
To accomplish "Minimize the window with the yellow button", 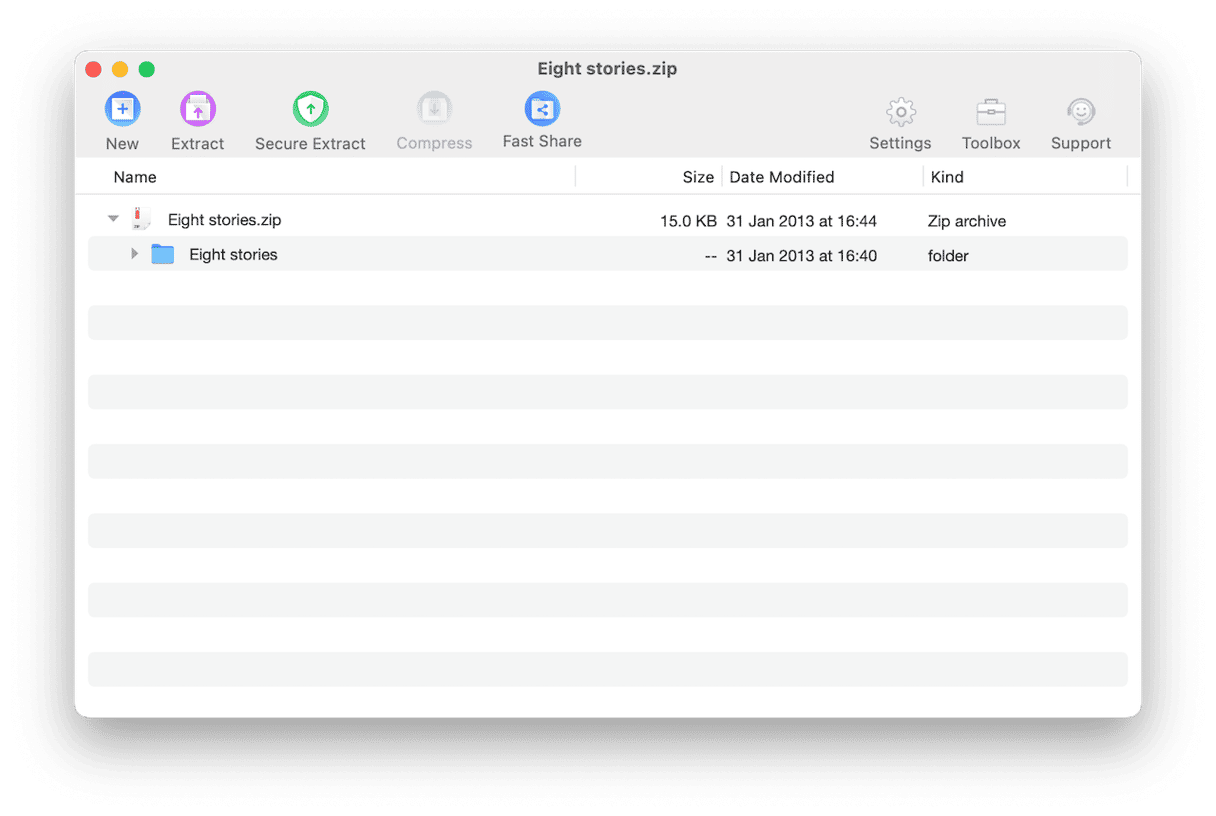I will click(x=120, y=69).
